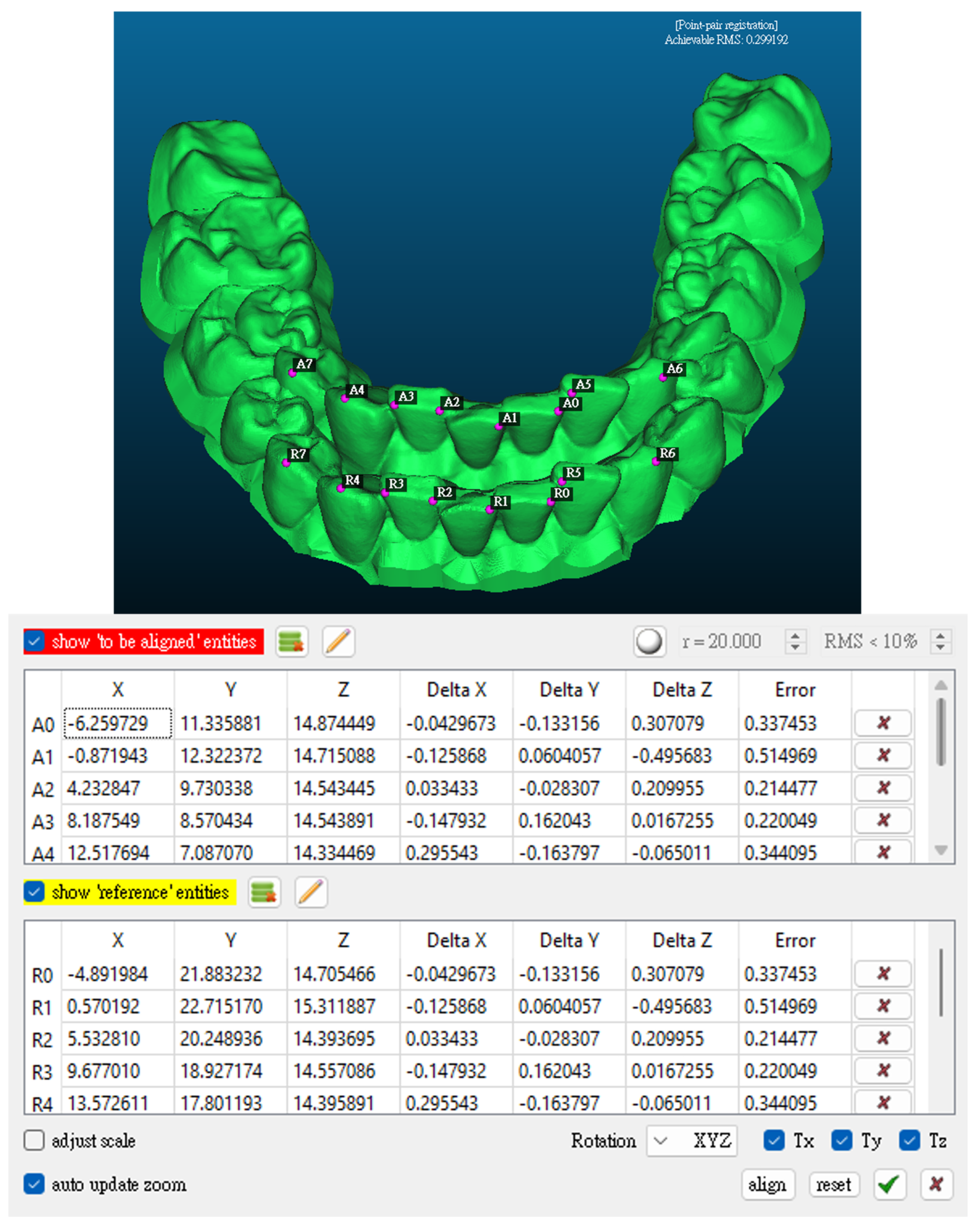Uncheck show 'reference' entities
Viewport: 980px width, 1230px height.
(34, 892)
